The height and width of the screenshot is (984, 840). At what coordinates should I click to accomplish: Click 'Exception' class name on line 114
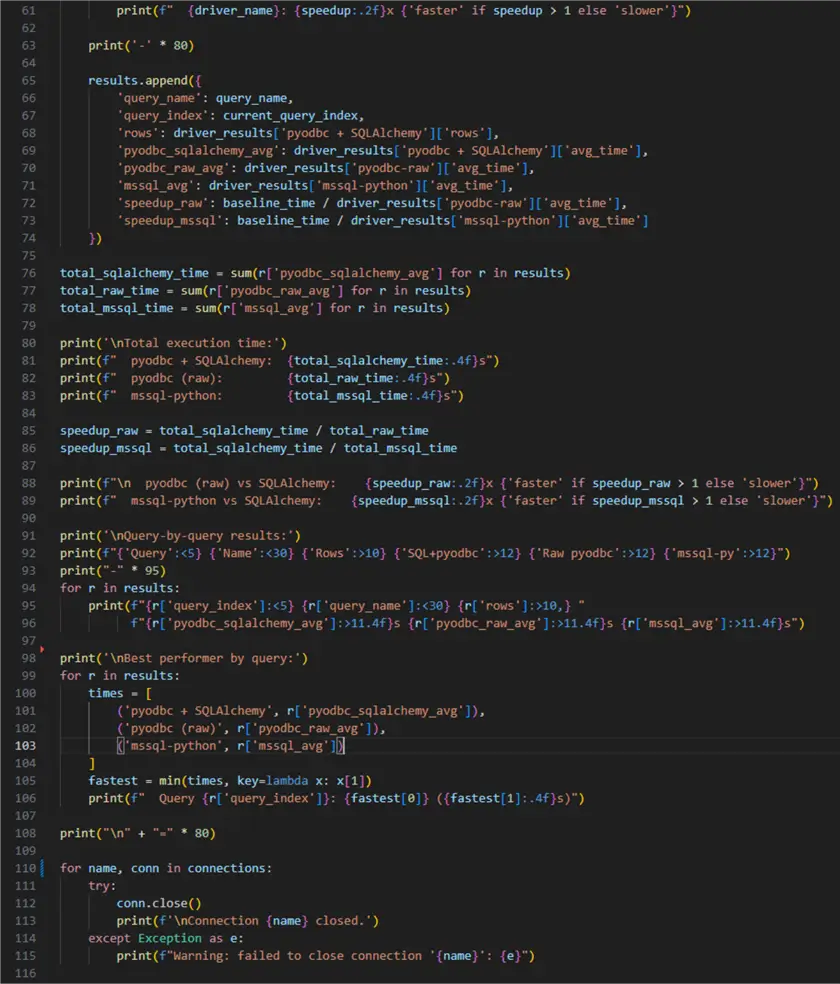(x=170, y=938)
